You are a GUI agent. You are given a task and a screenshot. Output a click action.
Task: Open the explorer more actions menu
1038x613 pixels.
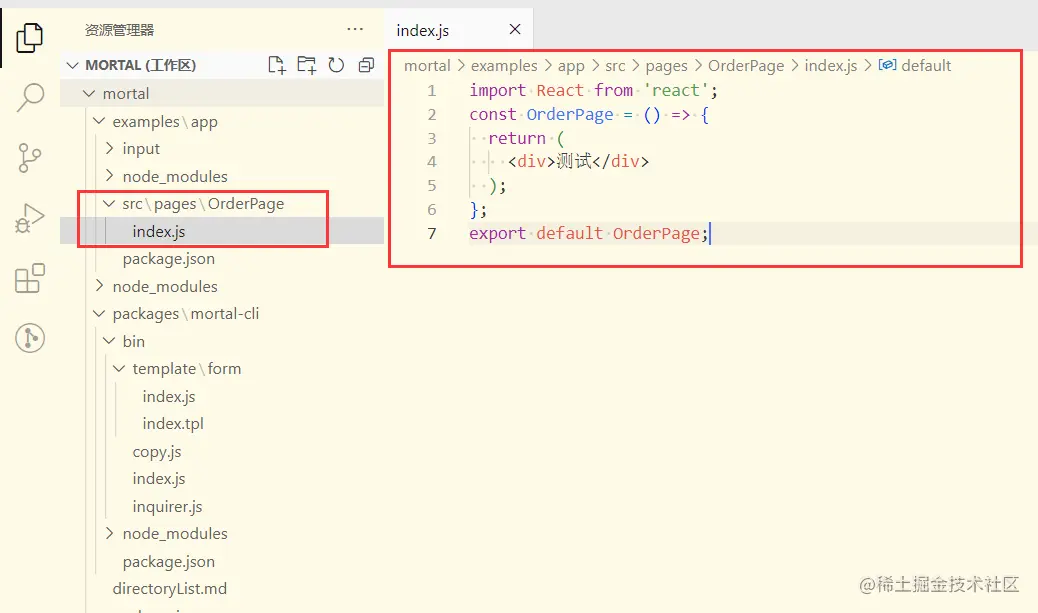pos(355,29)
